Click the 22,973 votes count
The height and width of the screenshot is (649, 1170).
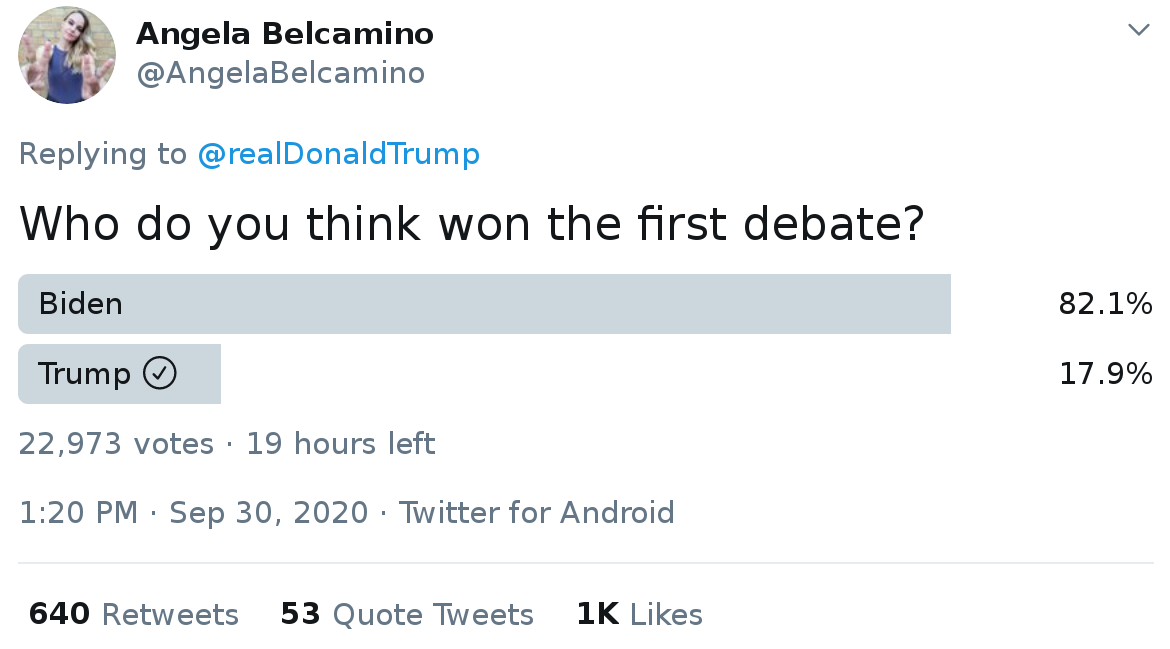(x=116, y=444)
